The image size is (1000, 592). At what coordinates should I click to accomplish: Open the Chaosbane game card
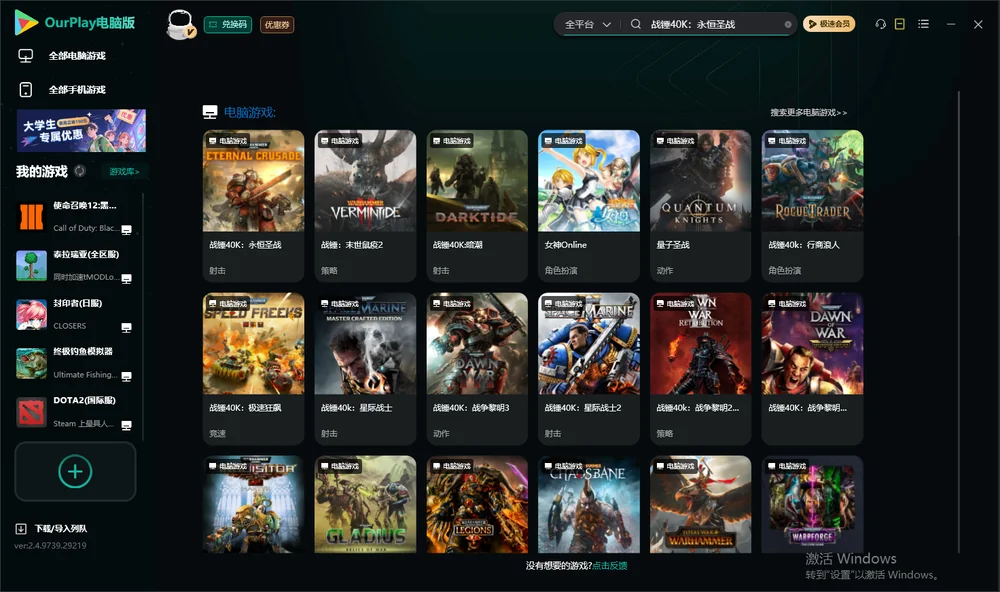point(589,504)
